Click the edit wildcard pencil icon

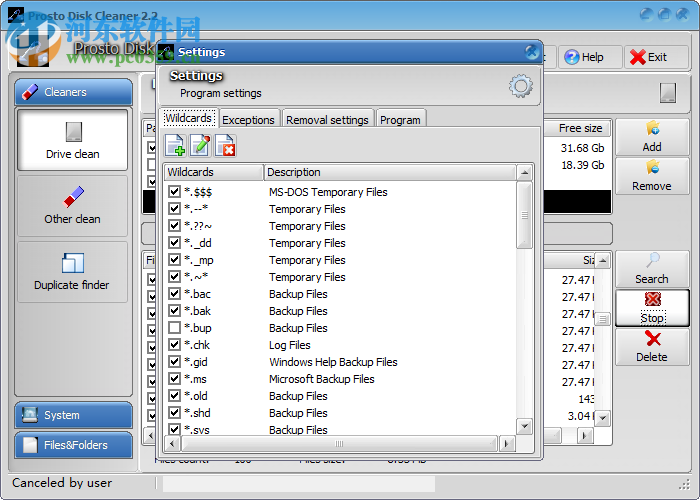click(200, 146)
